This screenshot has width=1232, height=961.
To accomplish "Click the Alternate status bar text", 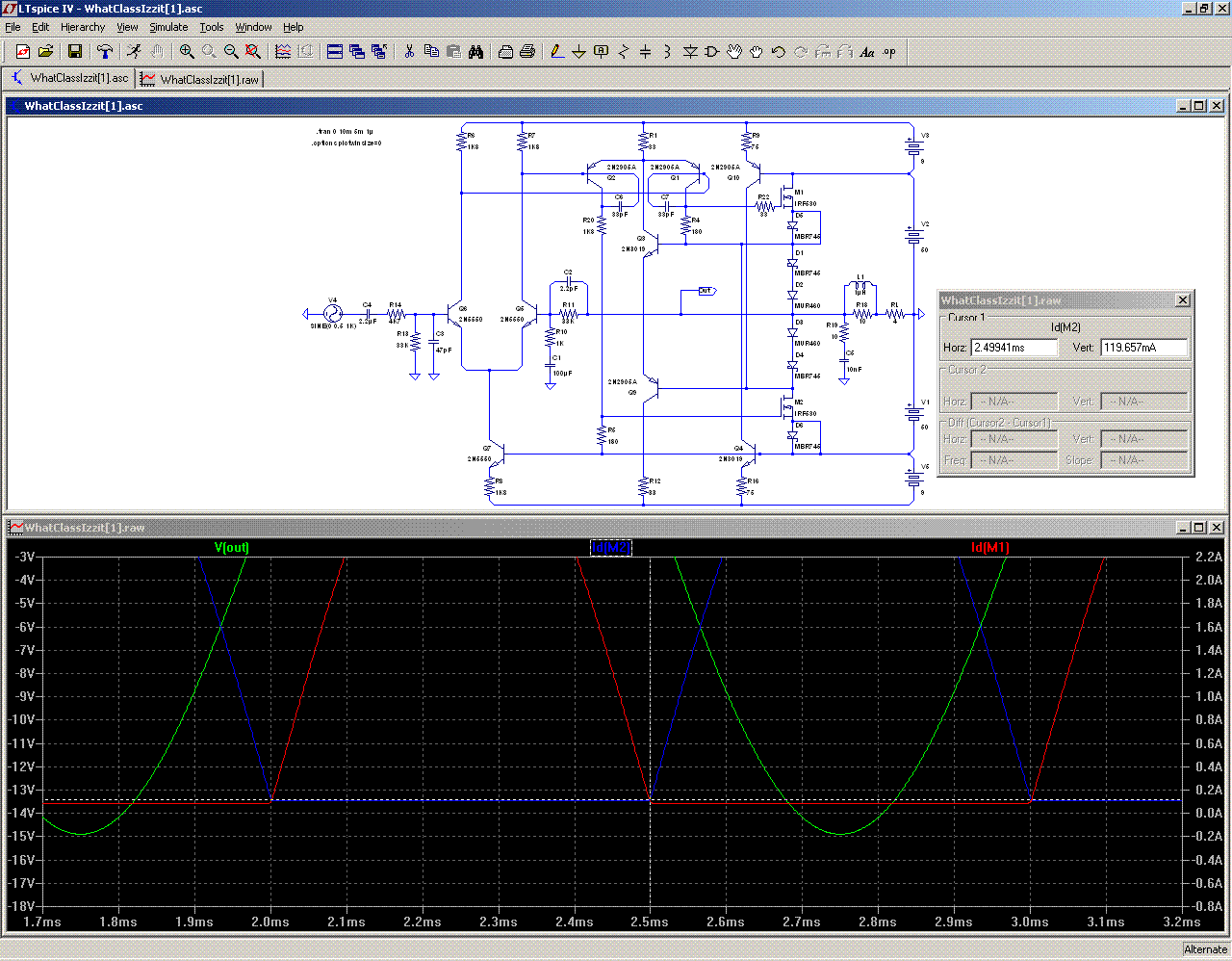I will tap(1205, 949).
